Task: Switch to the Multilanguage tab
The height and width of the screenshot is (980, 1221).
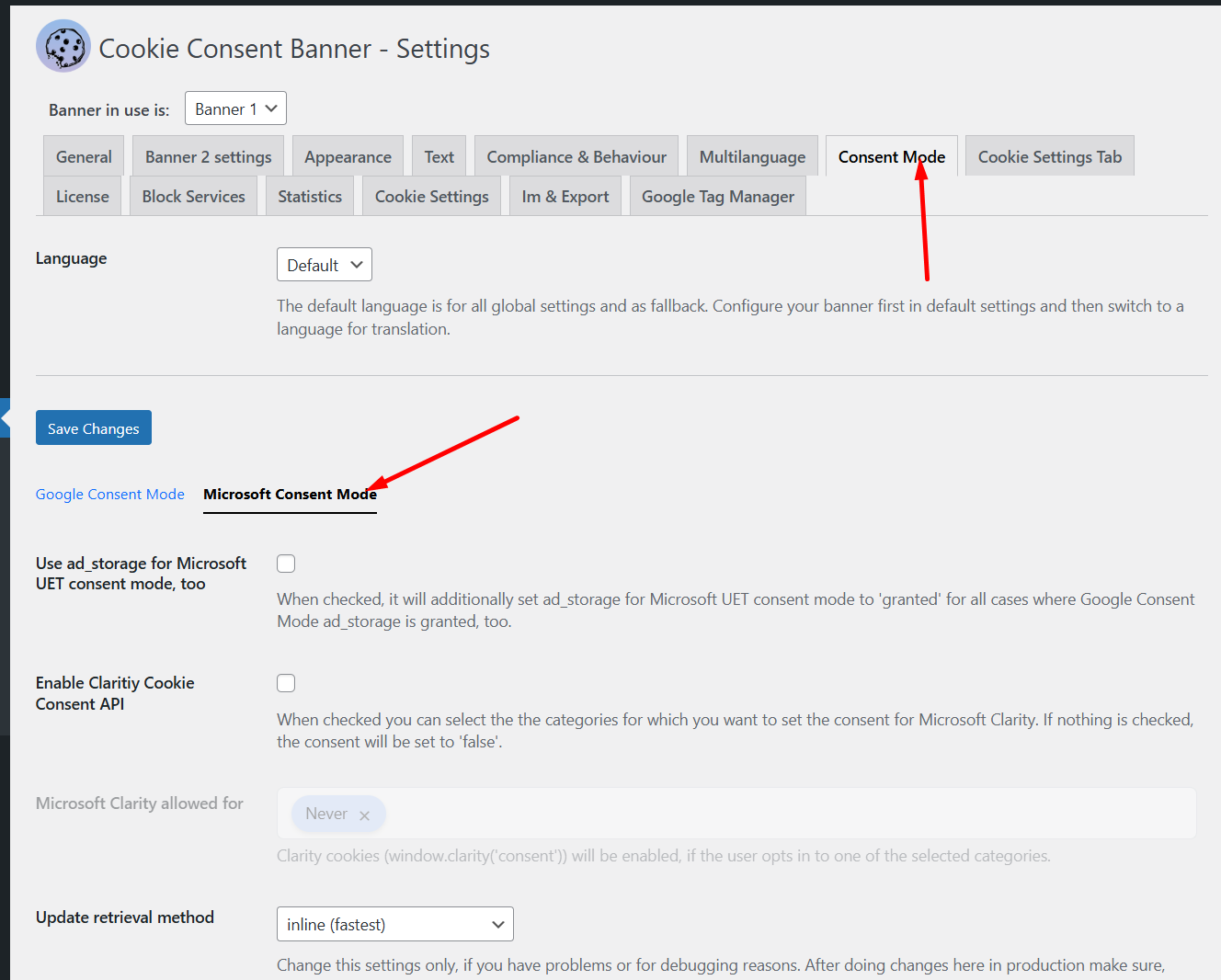Action: [x=752, y=156]
